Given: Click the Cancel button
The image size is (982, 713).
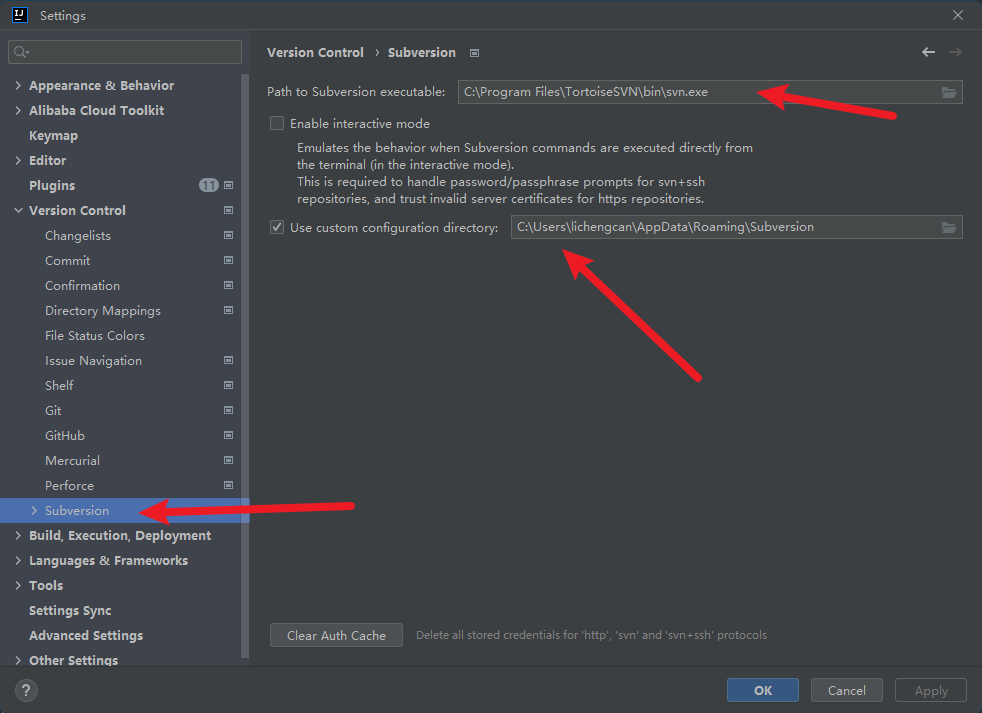Looking at the screenshot, I should click(x=847, y=690).
